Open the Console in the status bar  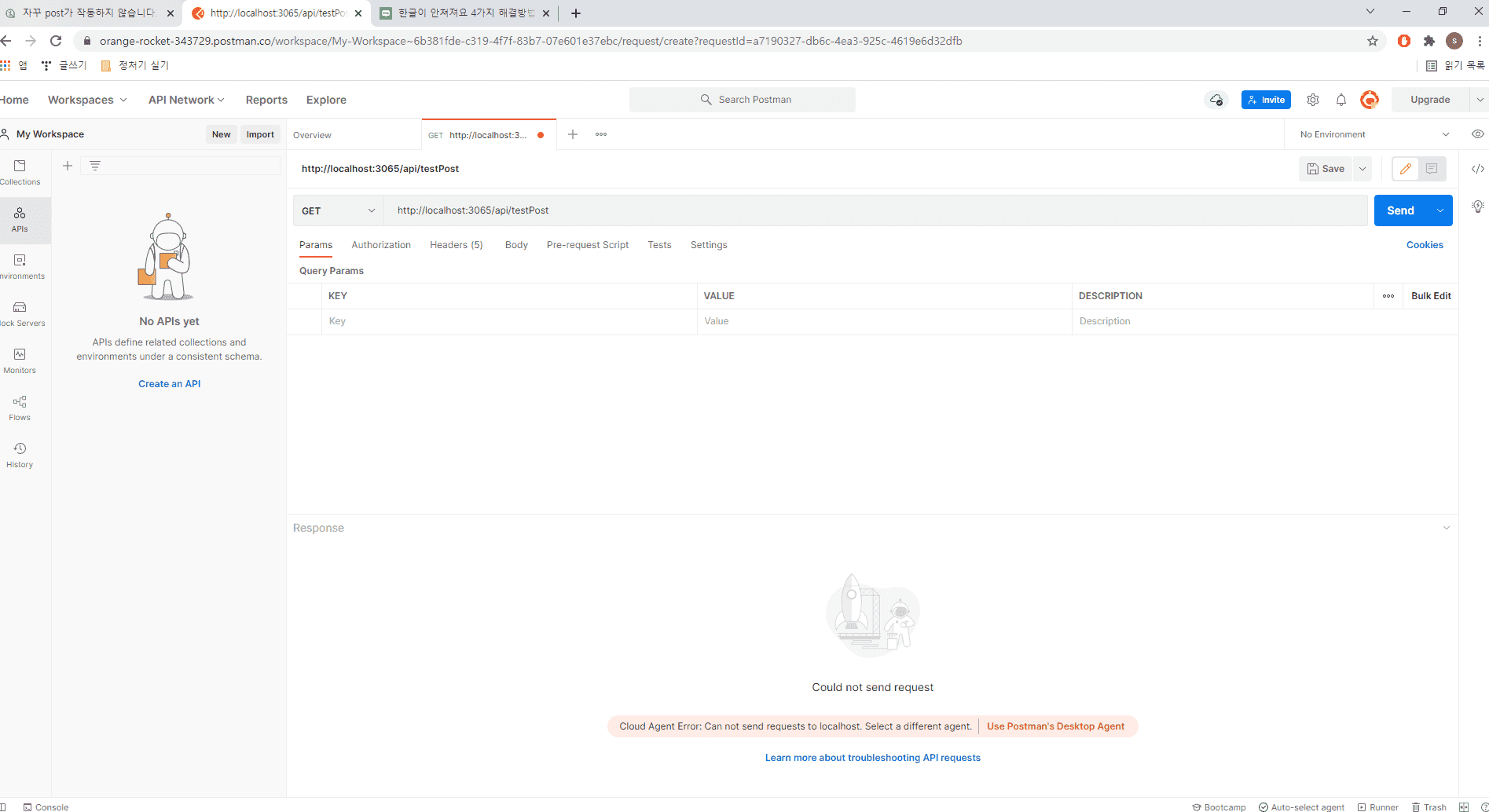coord(46,807)
